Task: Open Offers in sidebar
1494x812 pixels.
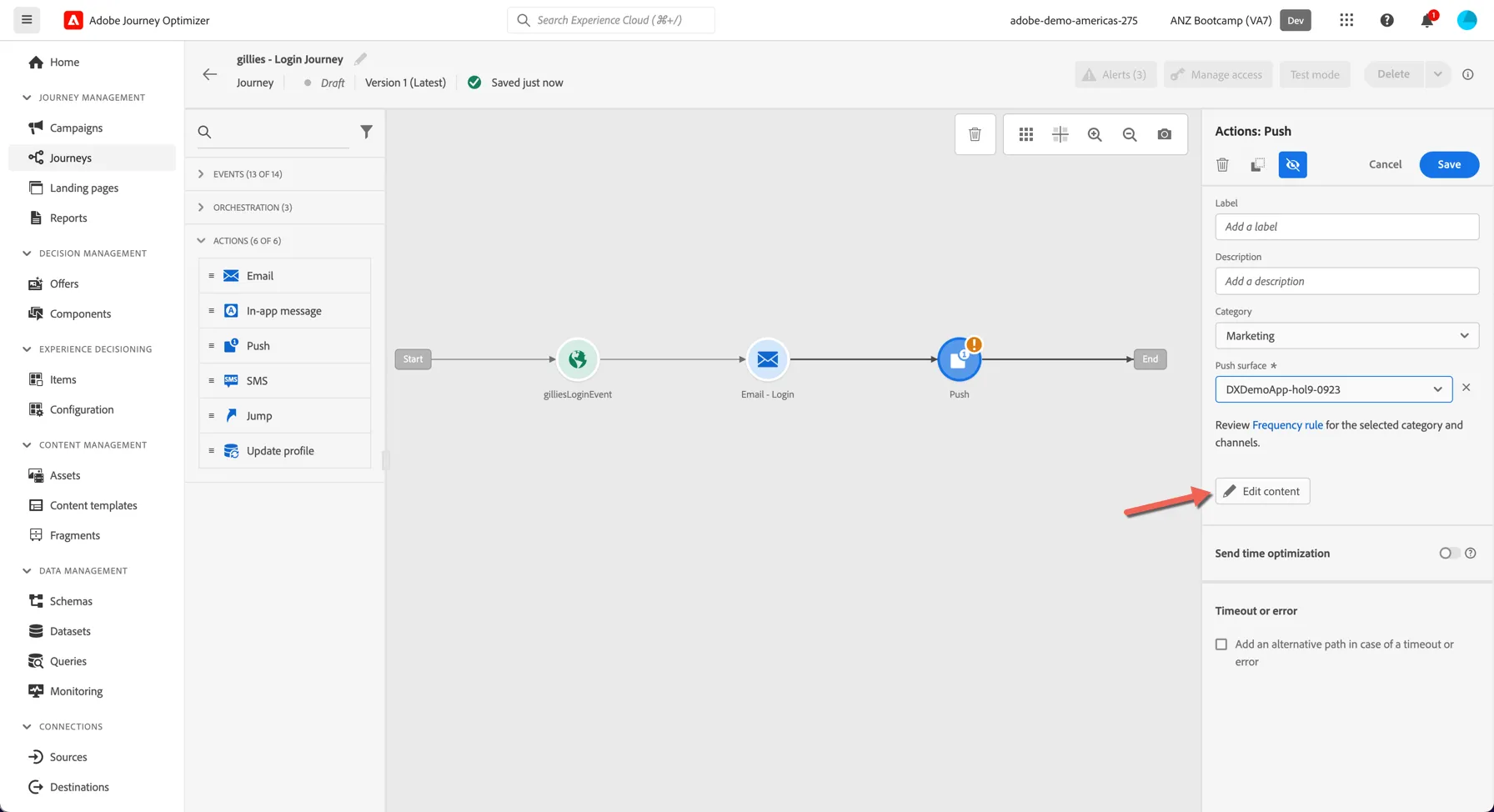Action: pyautogui.click(x=92, y=283)
